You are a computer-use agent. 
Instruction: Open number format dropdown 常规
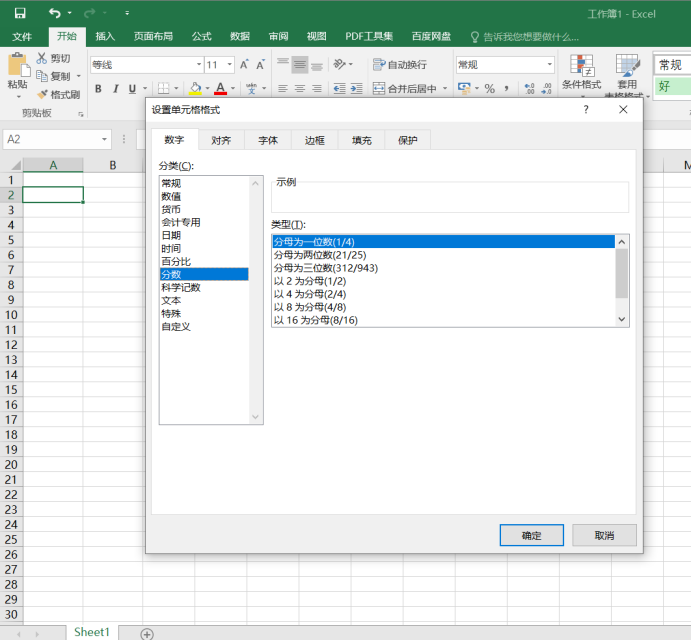(x=549, y=65)
